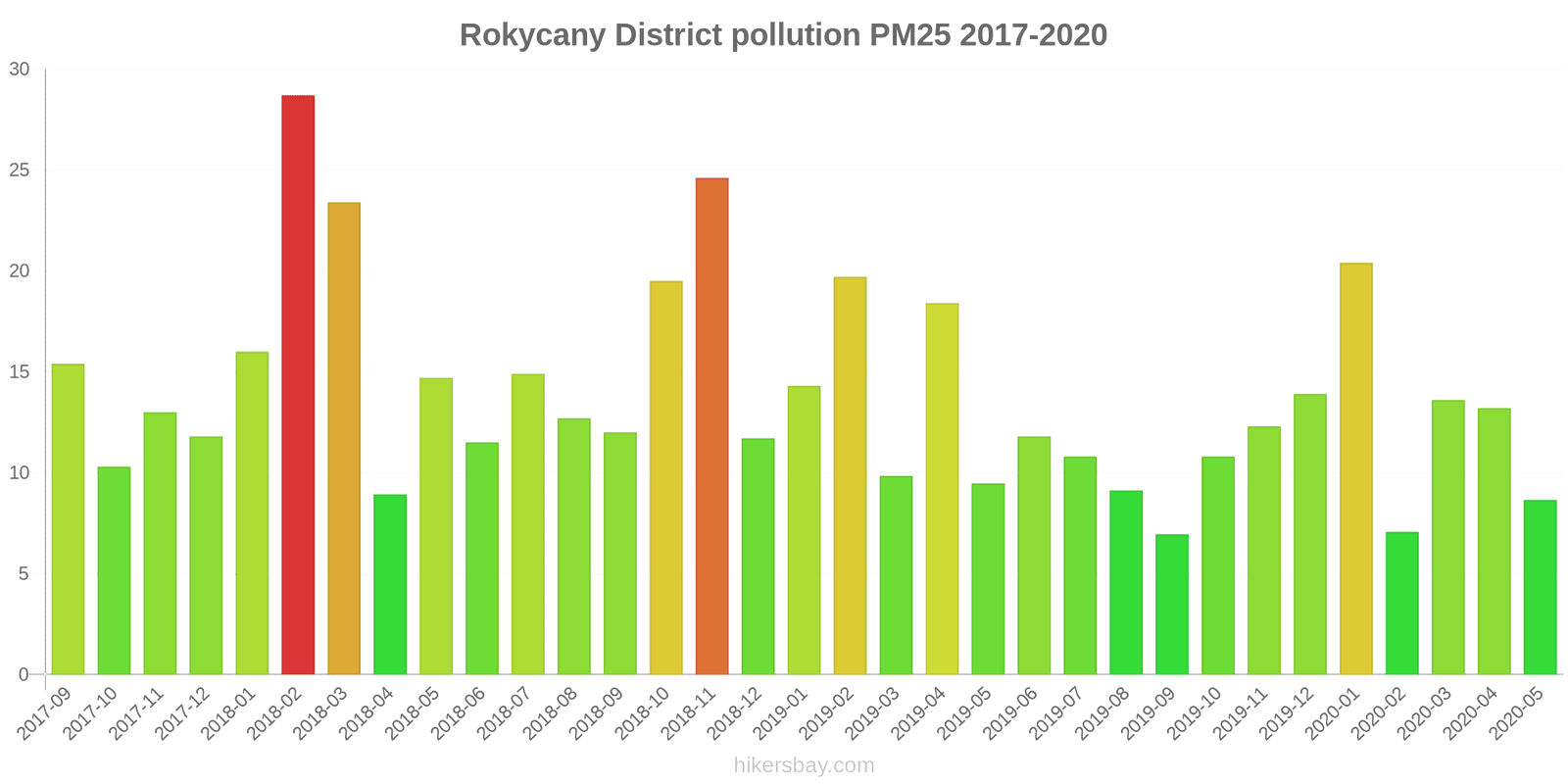Open the hikersbay.com watermark link
The width and height of the screenshot is (1568, 784).
[x=804, y=765]
